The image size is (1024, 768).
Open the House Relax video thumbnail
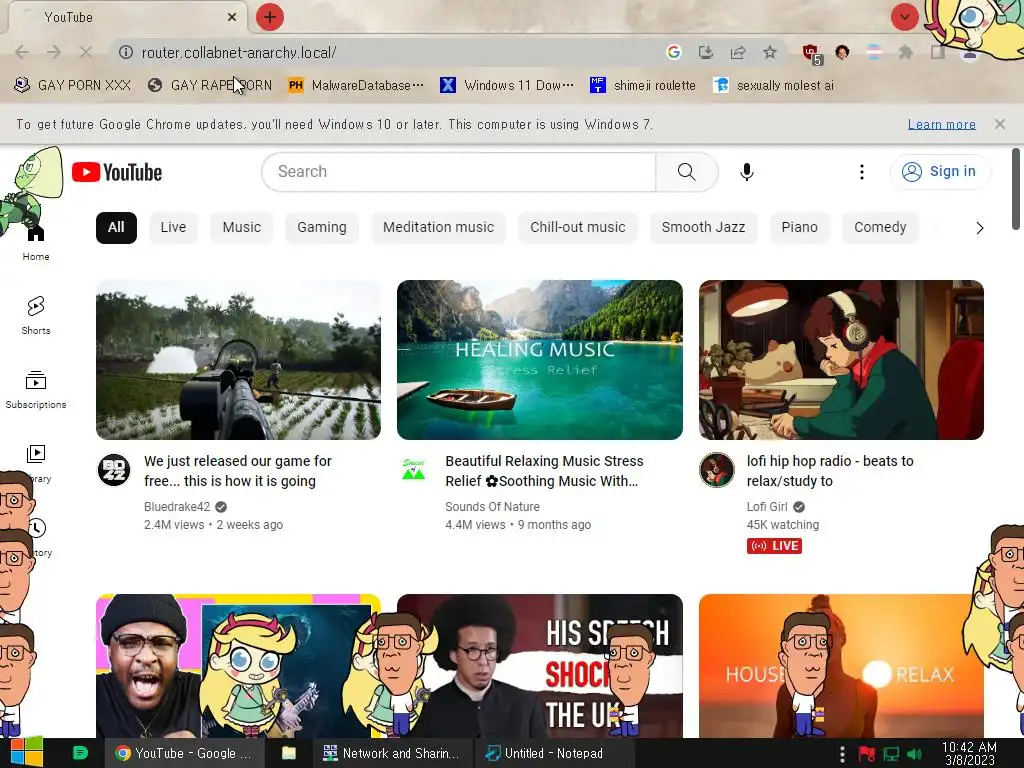tap(841, 666)
